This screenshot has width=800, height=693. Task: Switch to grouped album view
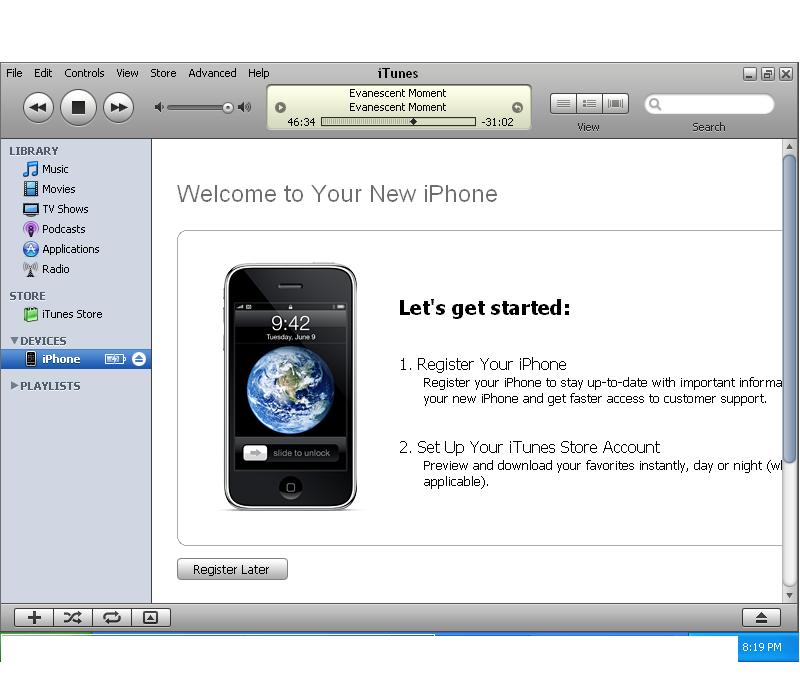tap(589, 103)
